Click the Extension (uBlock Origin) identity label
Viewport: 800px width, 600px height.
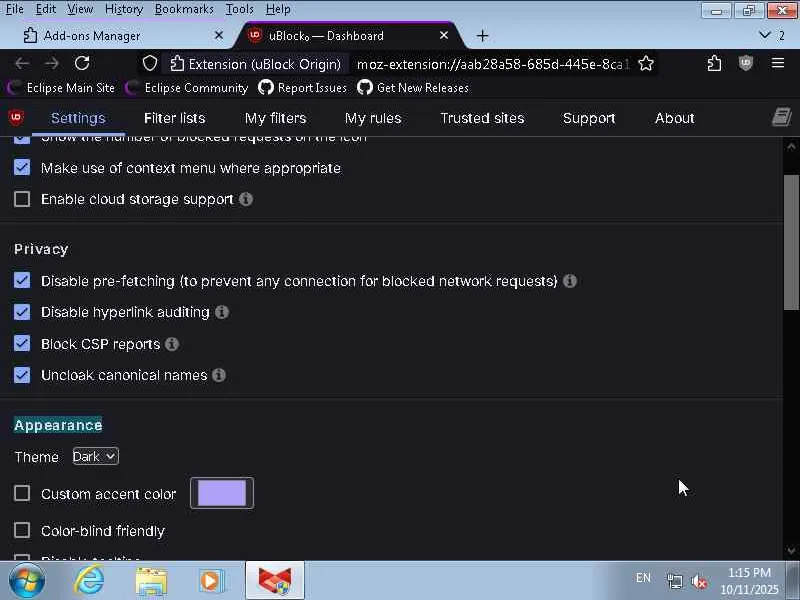[256, 64]
